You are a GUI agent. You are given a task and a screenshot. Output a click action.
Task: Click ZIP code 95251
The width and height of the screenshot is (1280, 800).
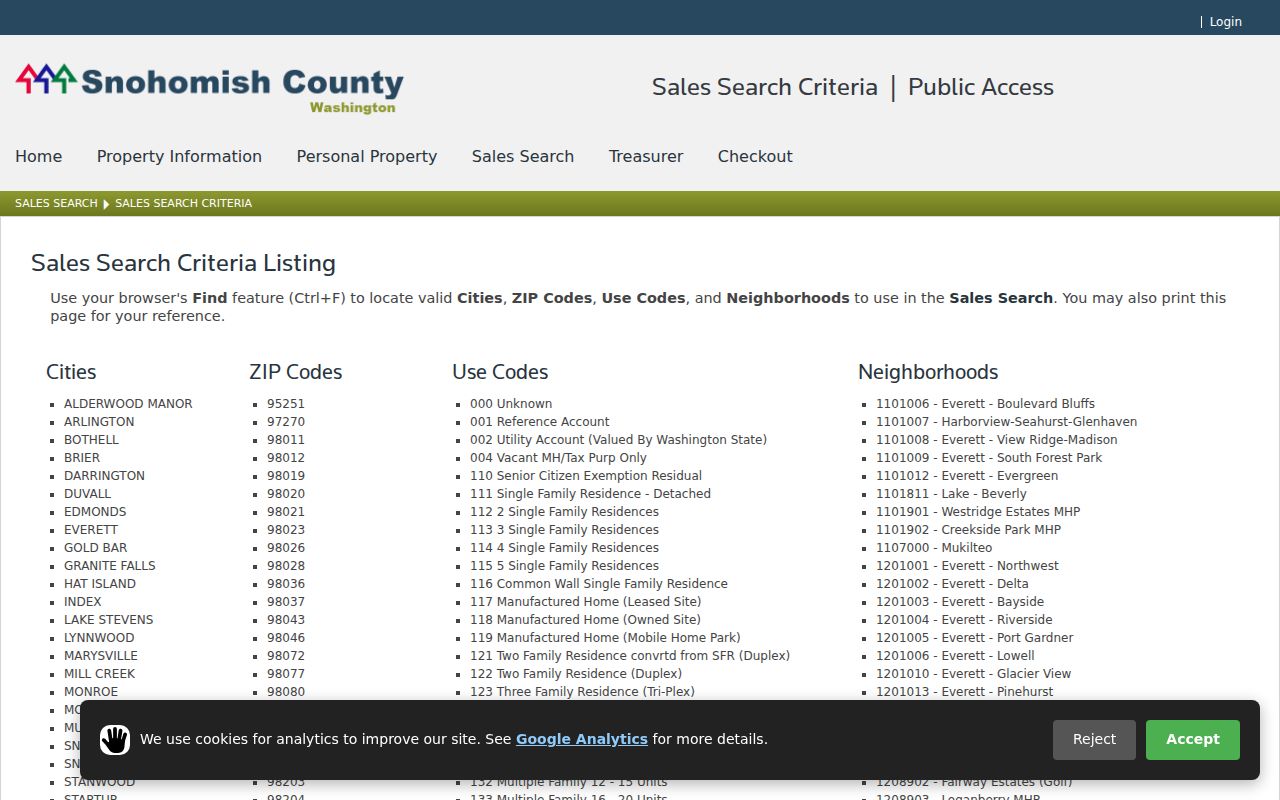point(286,404)
